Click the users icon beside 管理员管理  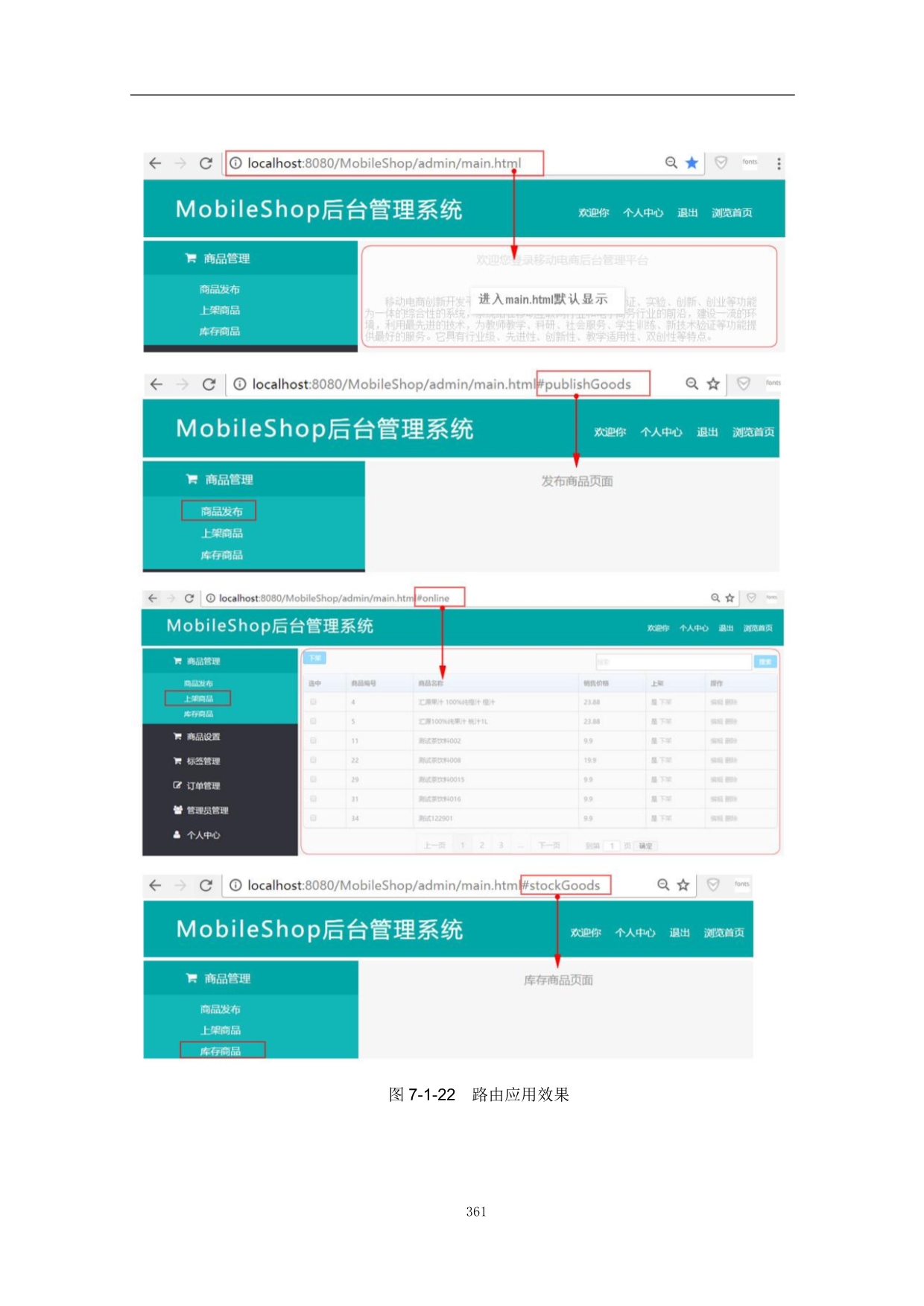(x=177, y=810)
